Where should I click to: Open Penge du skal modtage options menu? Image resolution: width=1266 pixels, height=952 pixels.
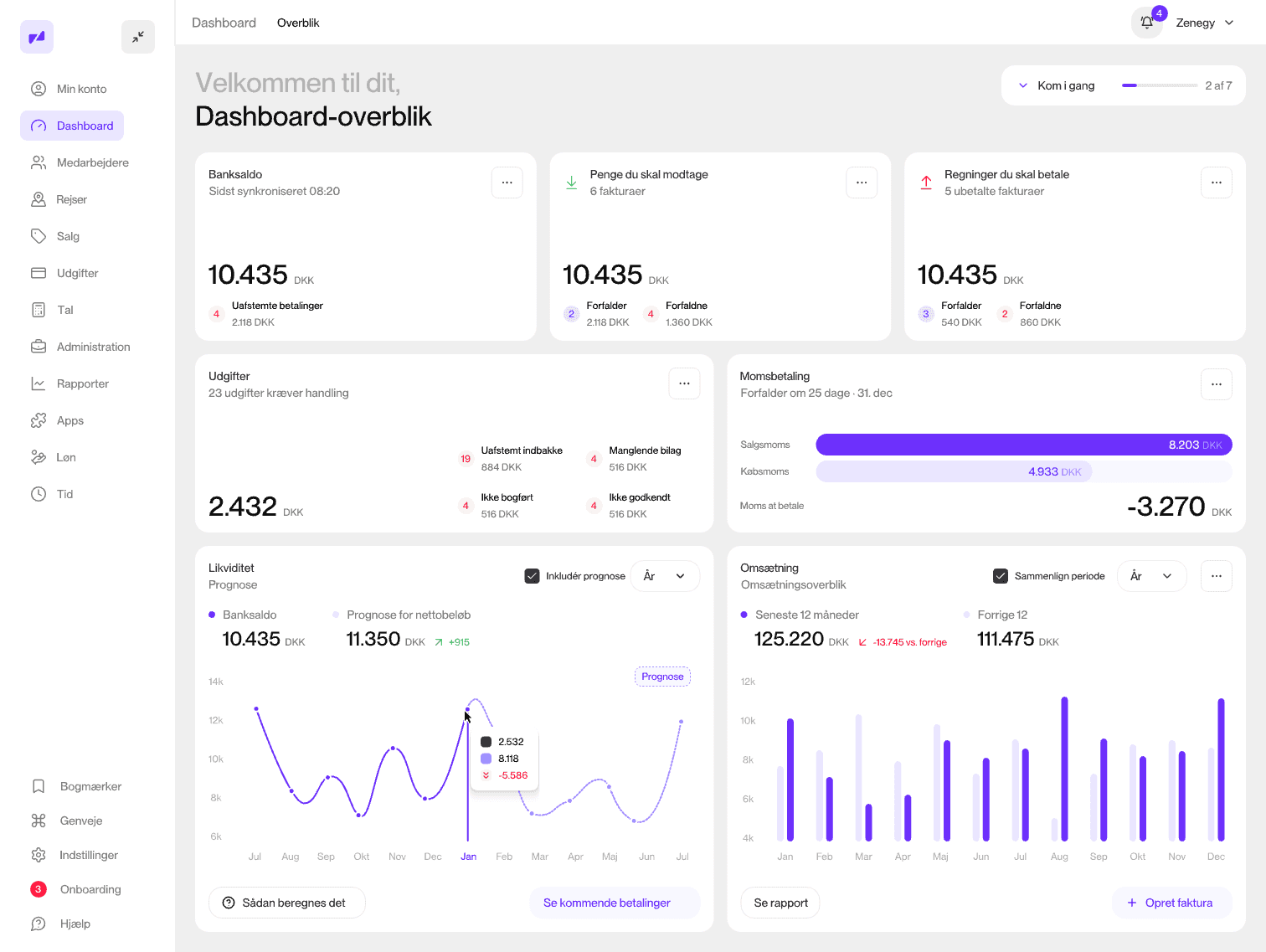[x=862, y=183]
